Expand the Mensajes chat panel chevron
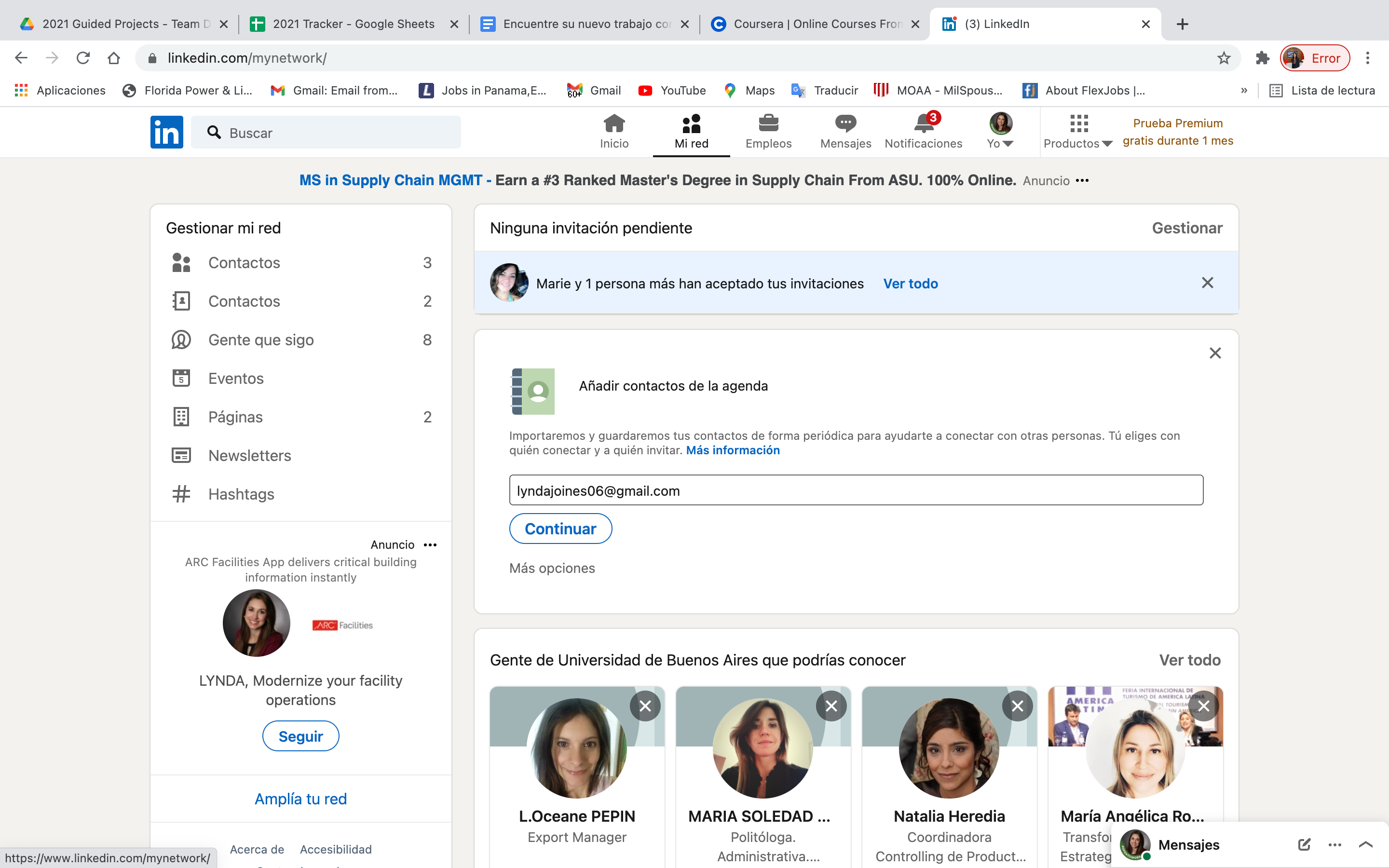Screen dimensions: 1389x868 point(1365,844)
